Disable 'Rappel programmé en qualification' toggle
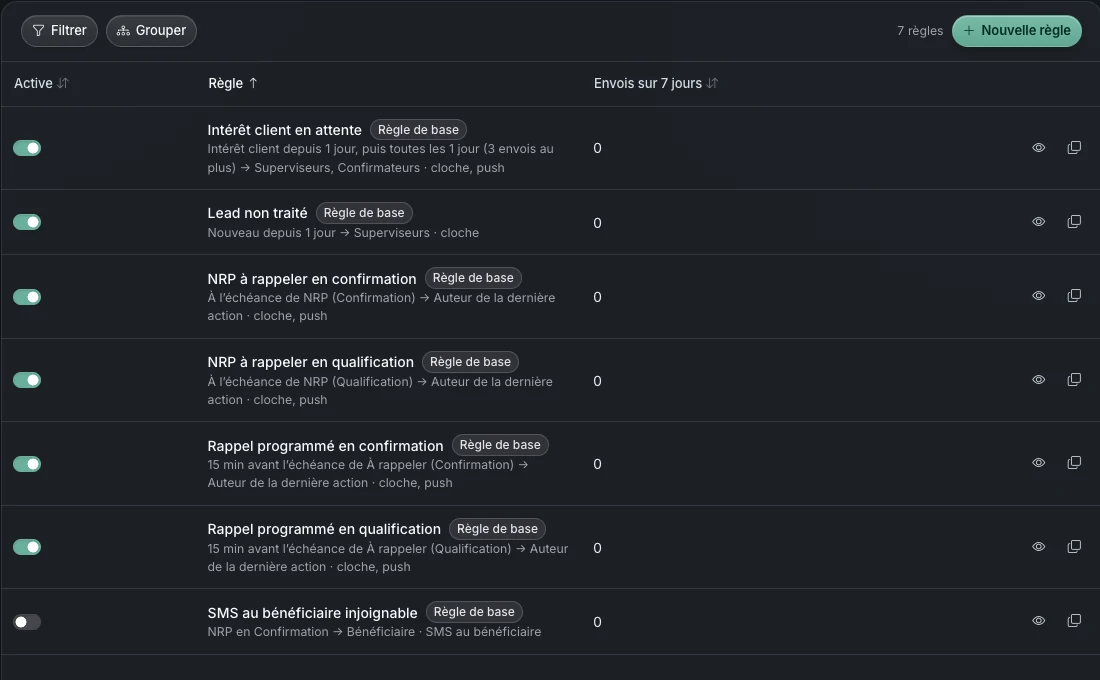Viewport: 1100px width, 680px height. tap(27, 547)
